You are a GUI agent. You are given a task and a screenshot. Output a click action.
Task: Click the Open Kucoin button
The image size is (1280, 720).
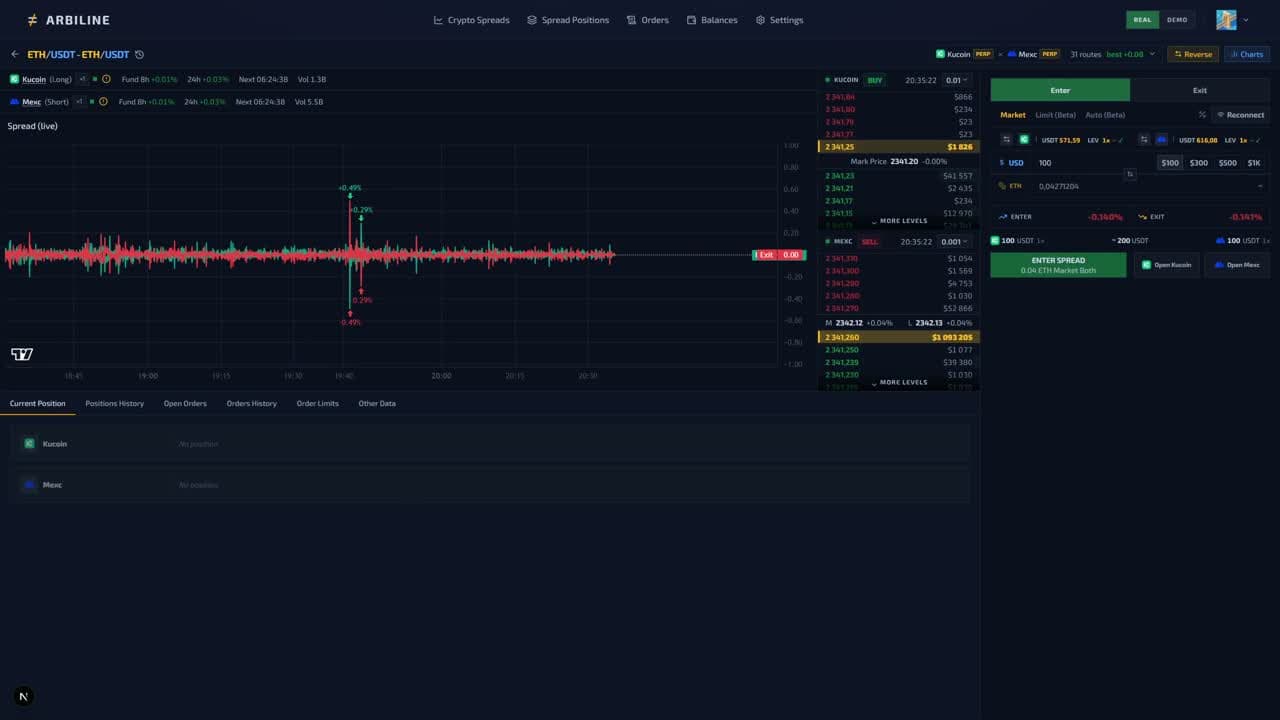[x=1166, y=265]
